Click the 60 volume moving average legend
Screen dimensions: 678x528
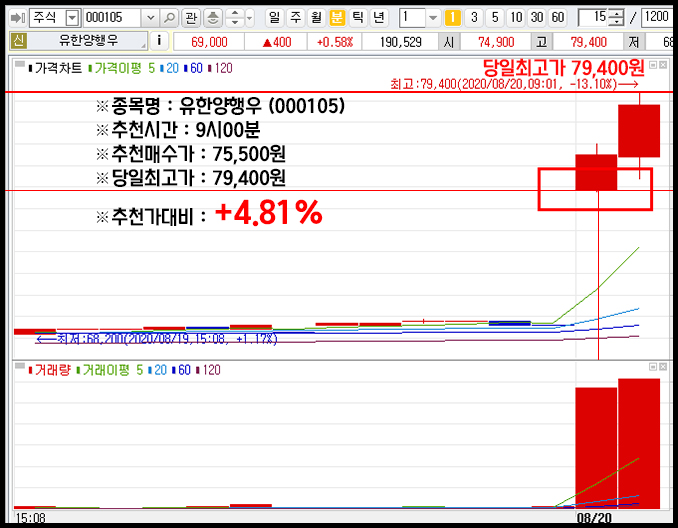(181, 370)
